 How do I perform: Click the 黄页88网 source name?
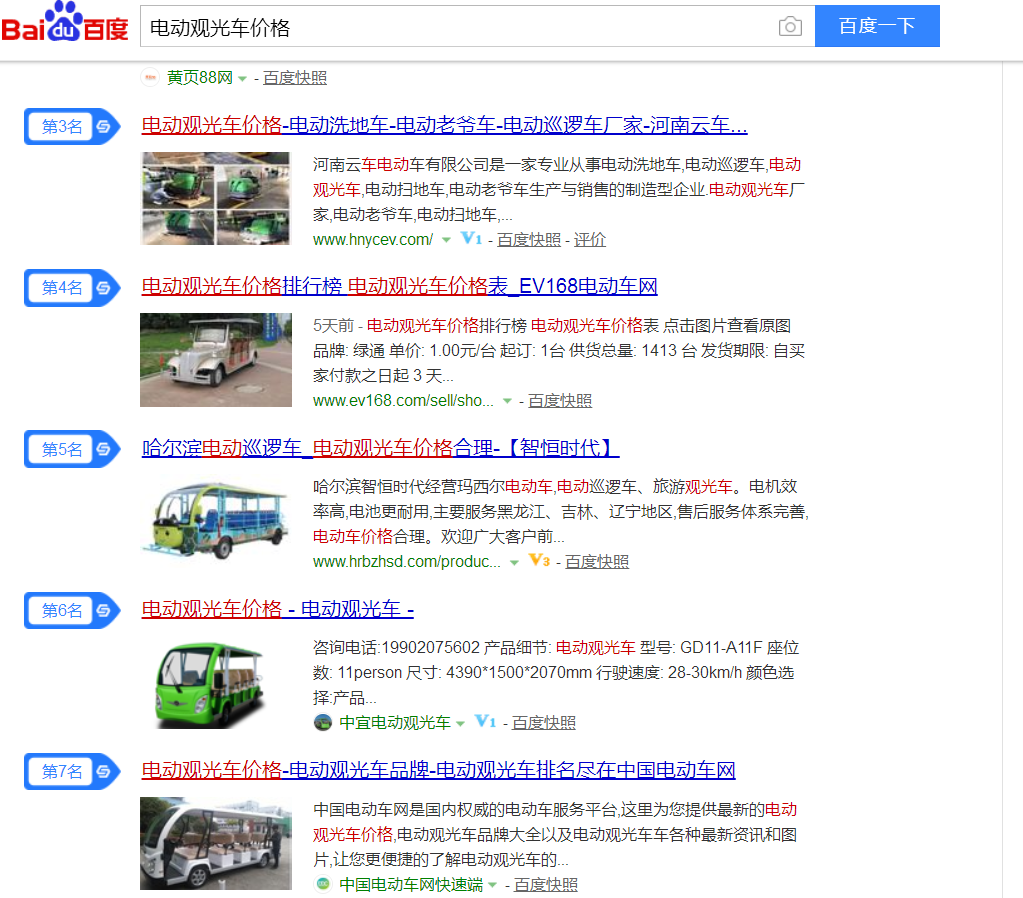point(200,78)
